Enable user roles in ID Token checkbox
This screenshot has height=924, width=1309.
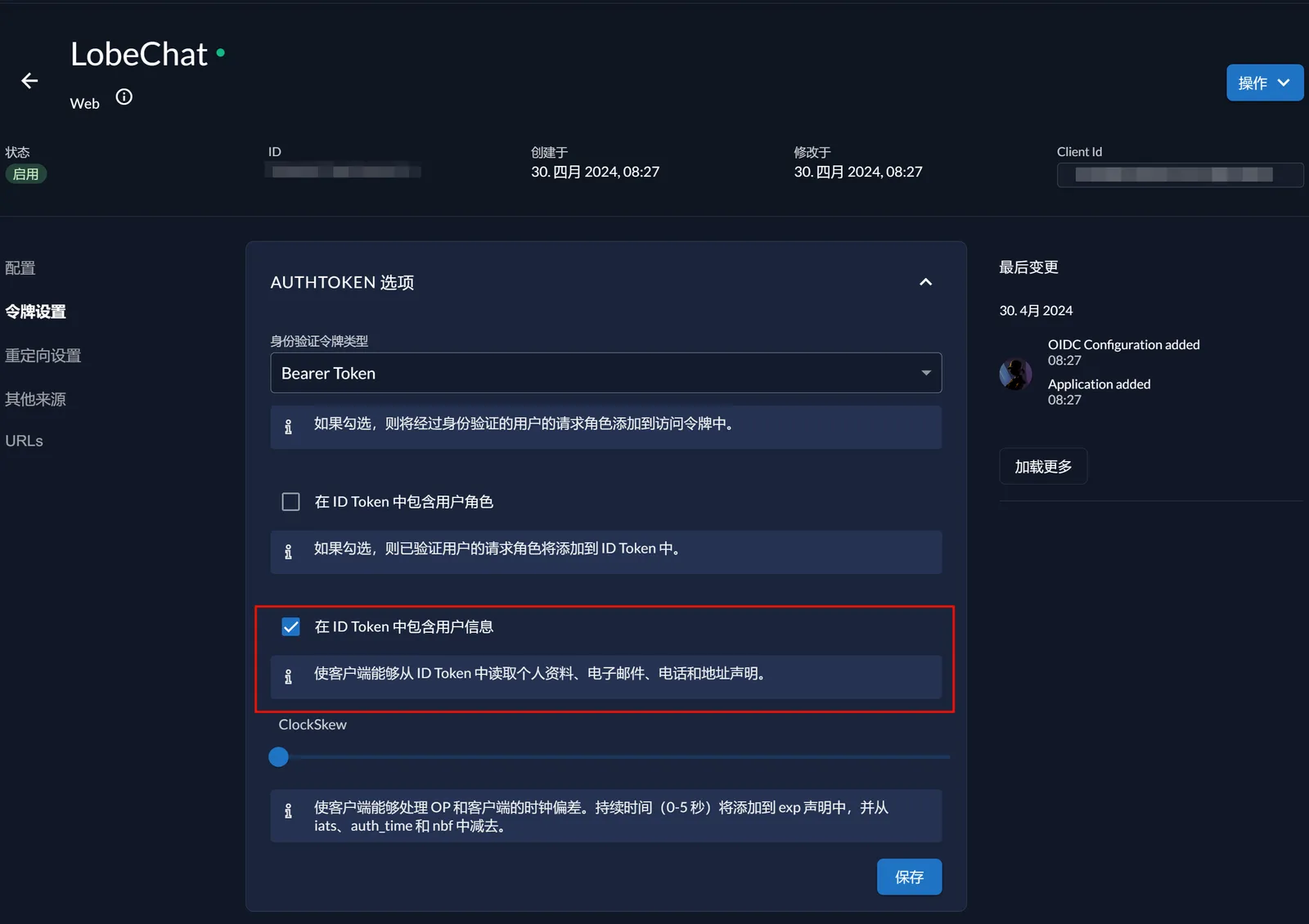click(x=290, y=502)
